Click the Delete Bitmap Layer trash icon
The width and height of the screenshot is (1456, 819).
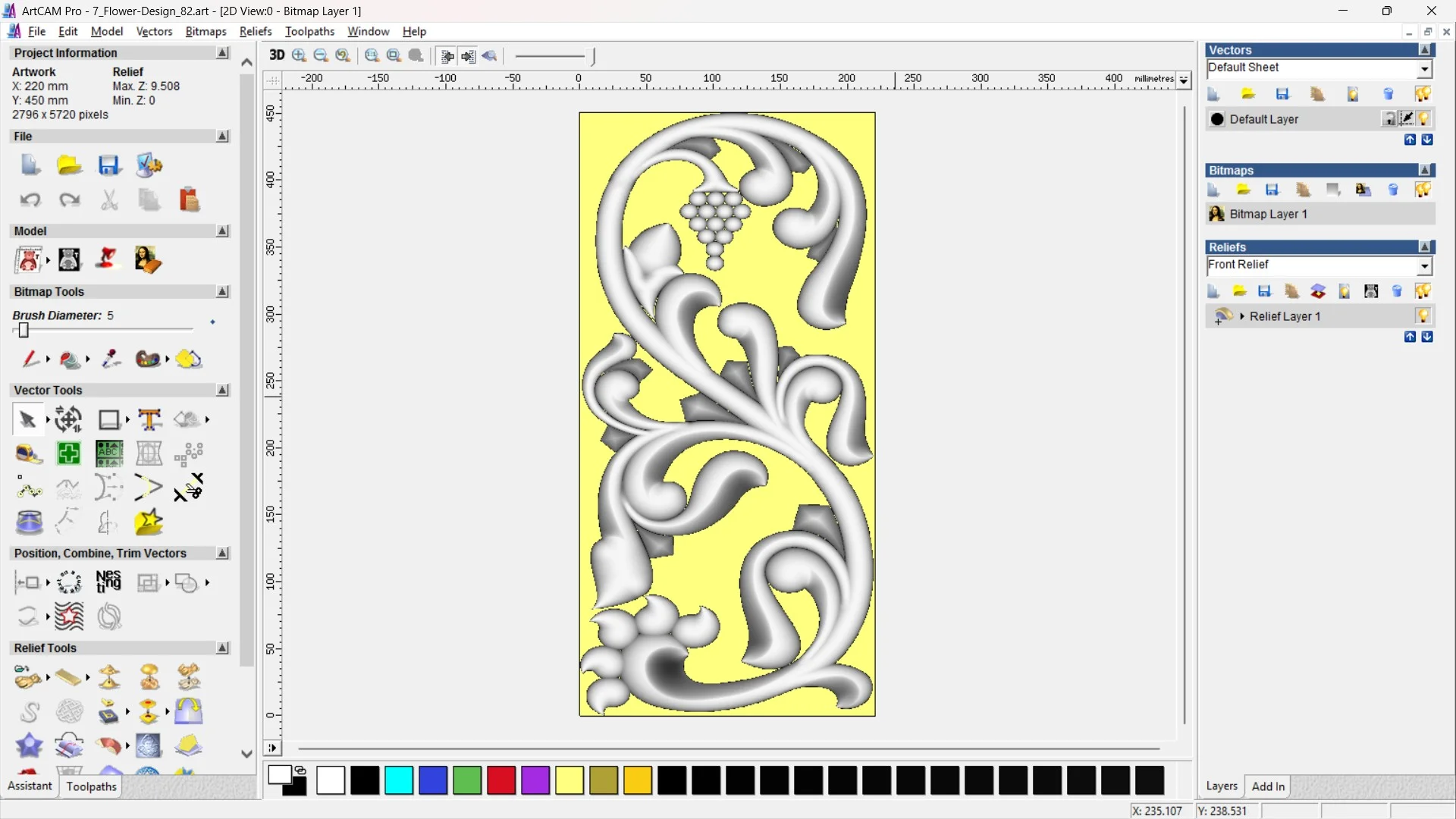[1394, 190]
